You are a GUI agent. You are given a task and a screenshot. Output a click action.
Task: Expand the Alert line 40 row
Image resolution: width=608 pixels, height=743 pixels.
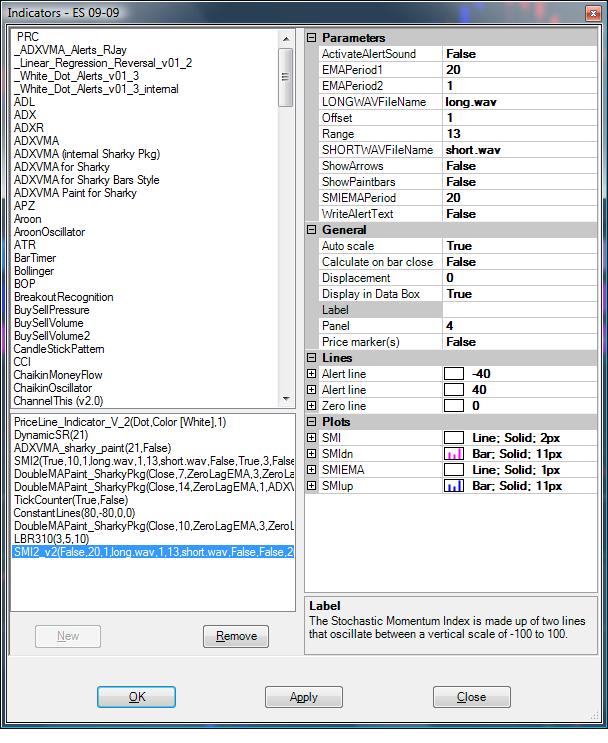point(311,390)
